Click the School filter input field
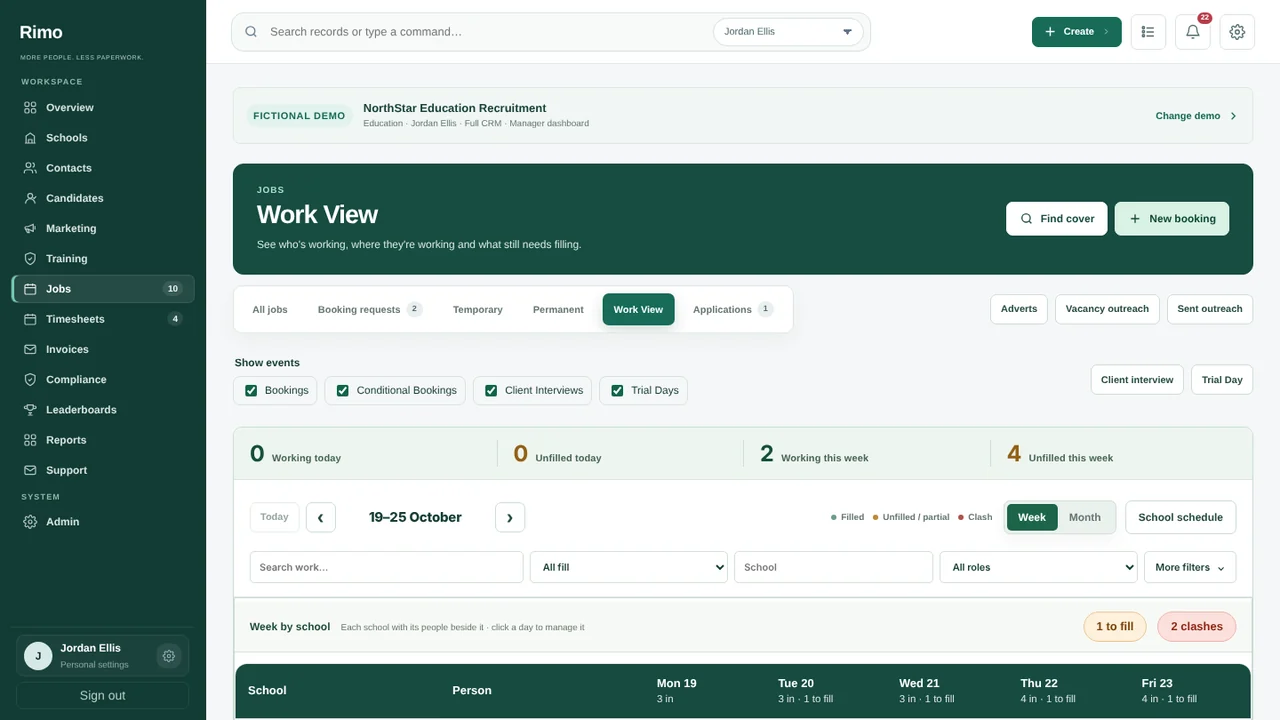 [x=834, y=567]
